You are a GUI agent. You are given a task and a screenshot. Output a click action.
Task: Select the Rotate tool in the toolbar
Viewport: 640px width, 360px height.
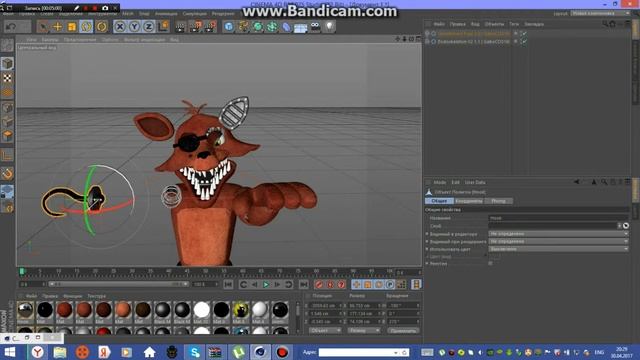click(x=86, y=27)
